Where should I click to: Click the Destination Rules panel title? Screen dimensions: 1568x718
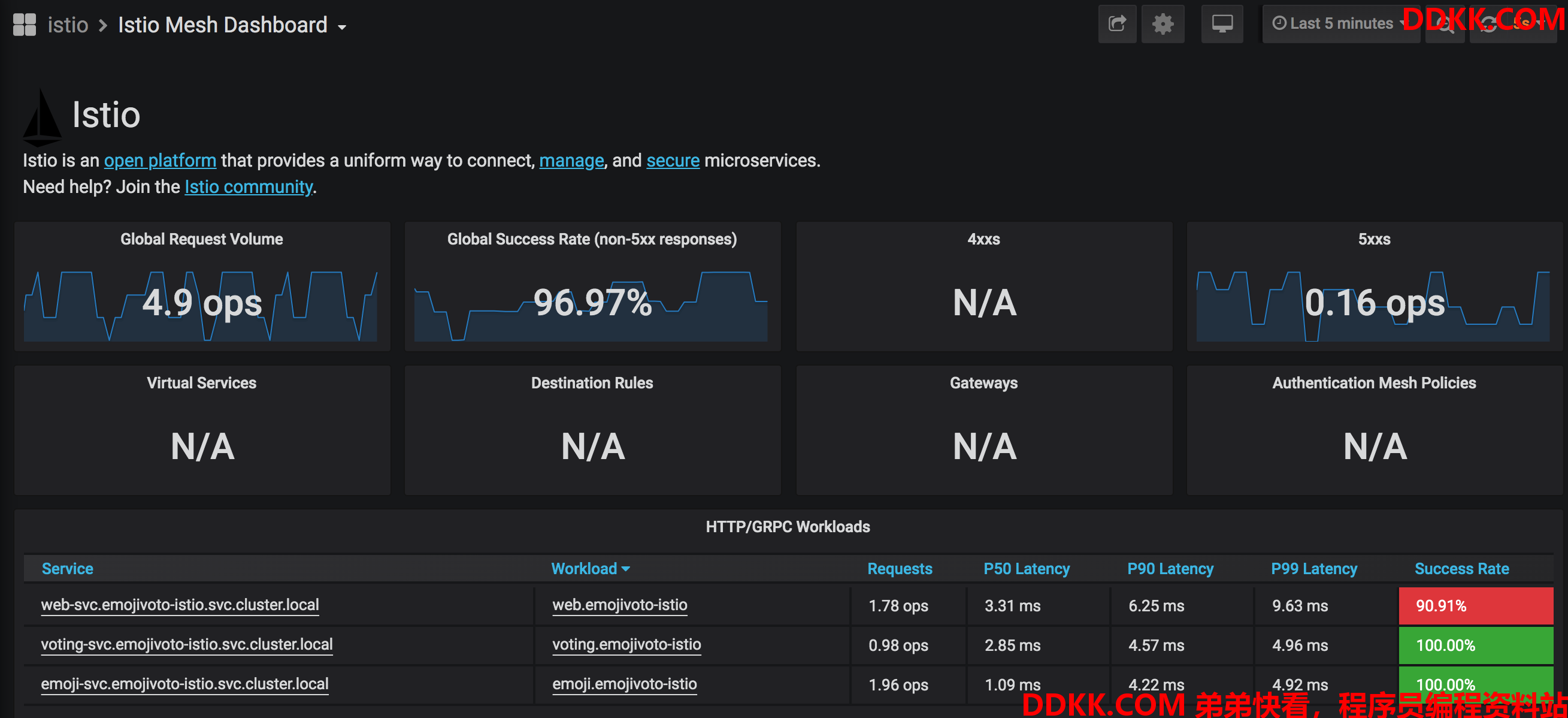(x=592, y=383)
